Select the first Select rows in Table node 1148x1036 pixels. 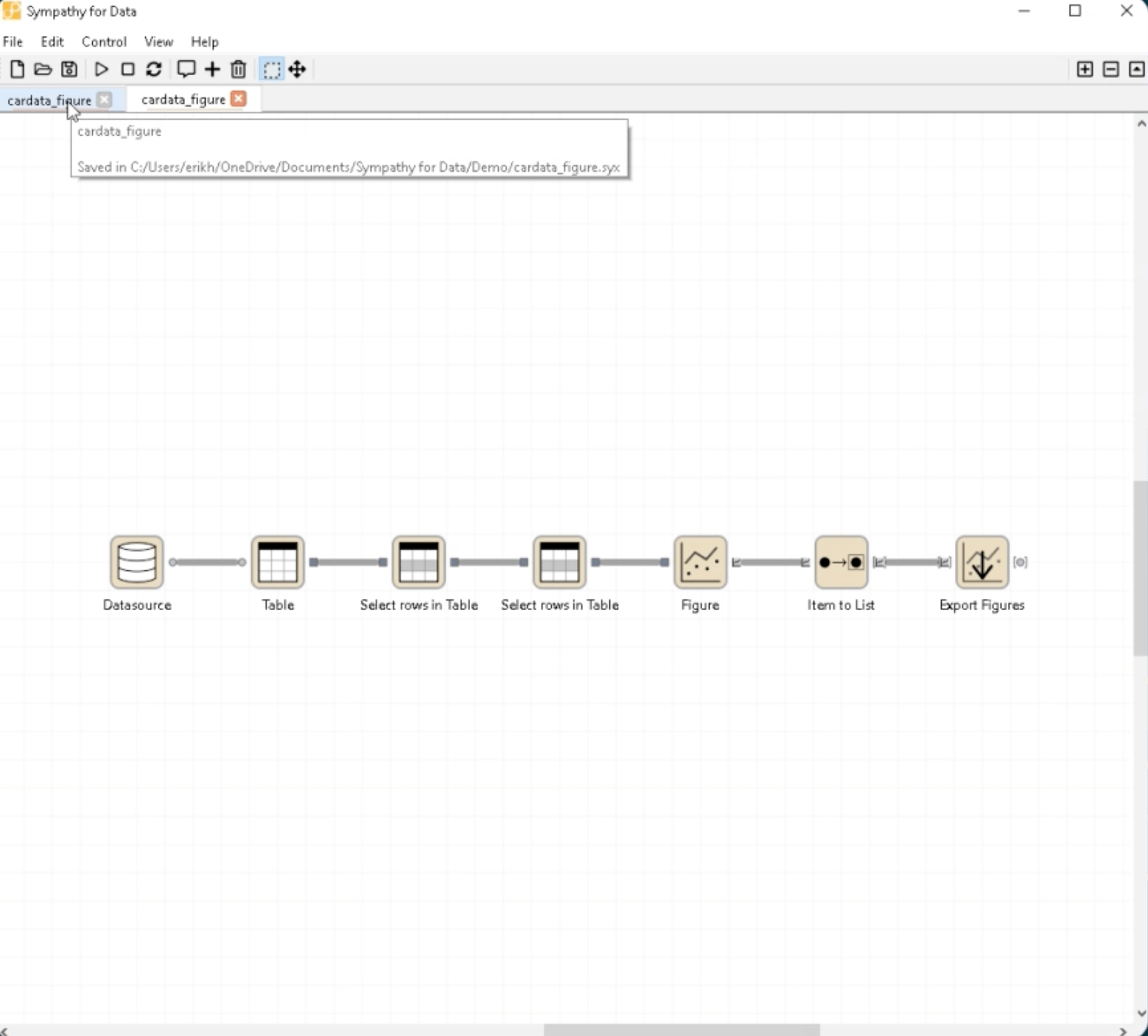(x=419, y=562)
